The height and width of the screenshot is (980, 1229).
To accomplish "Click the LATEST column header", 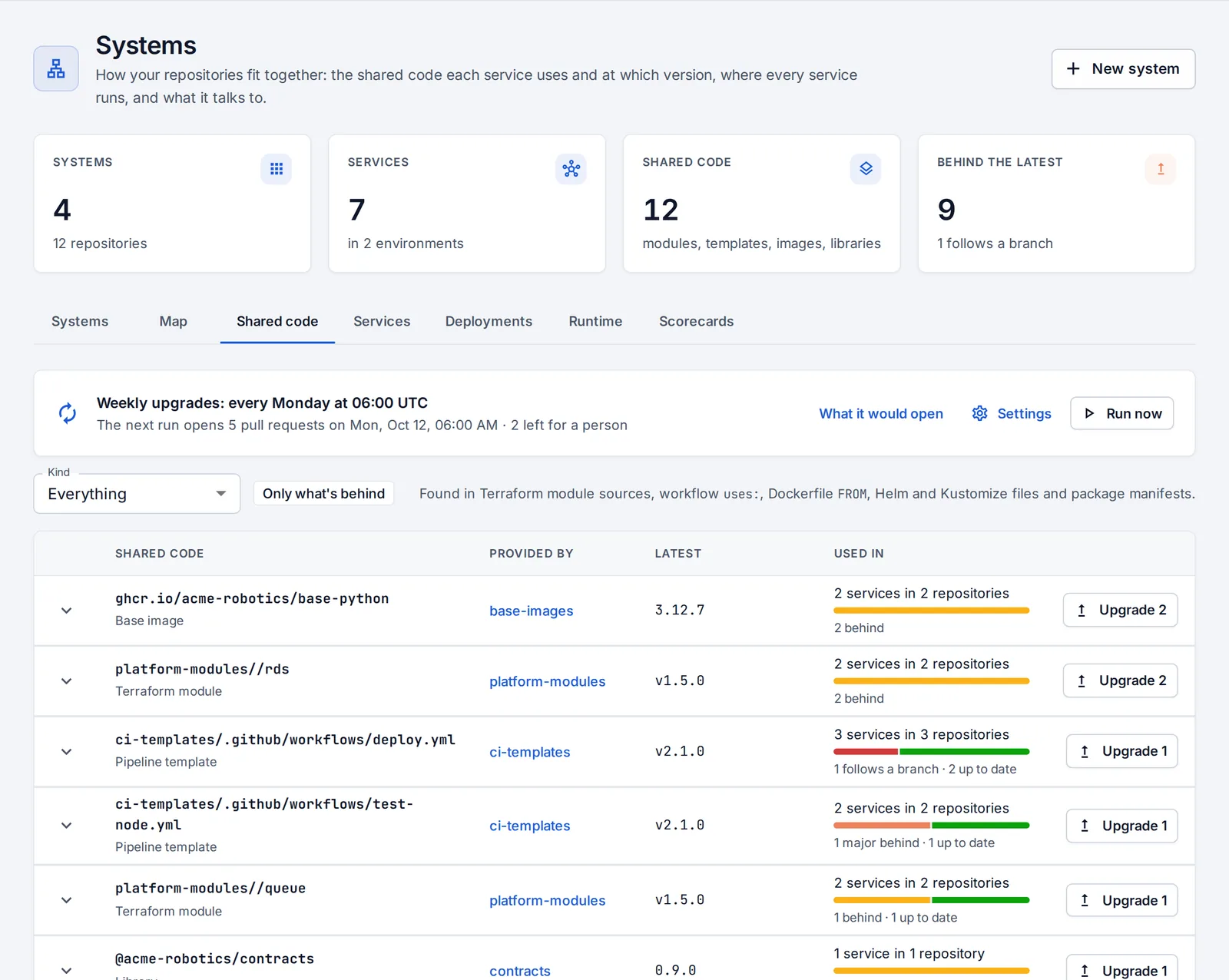I will click(678, 553).
